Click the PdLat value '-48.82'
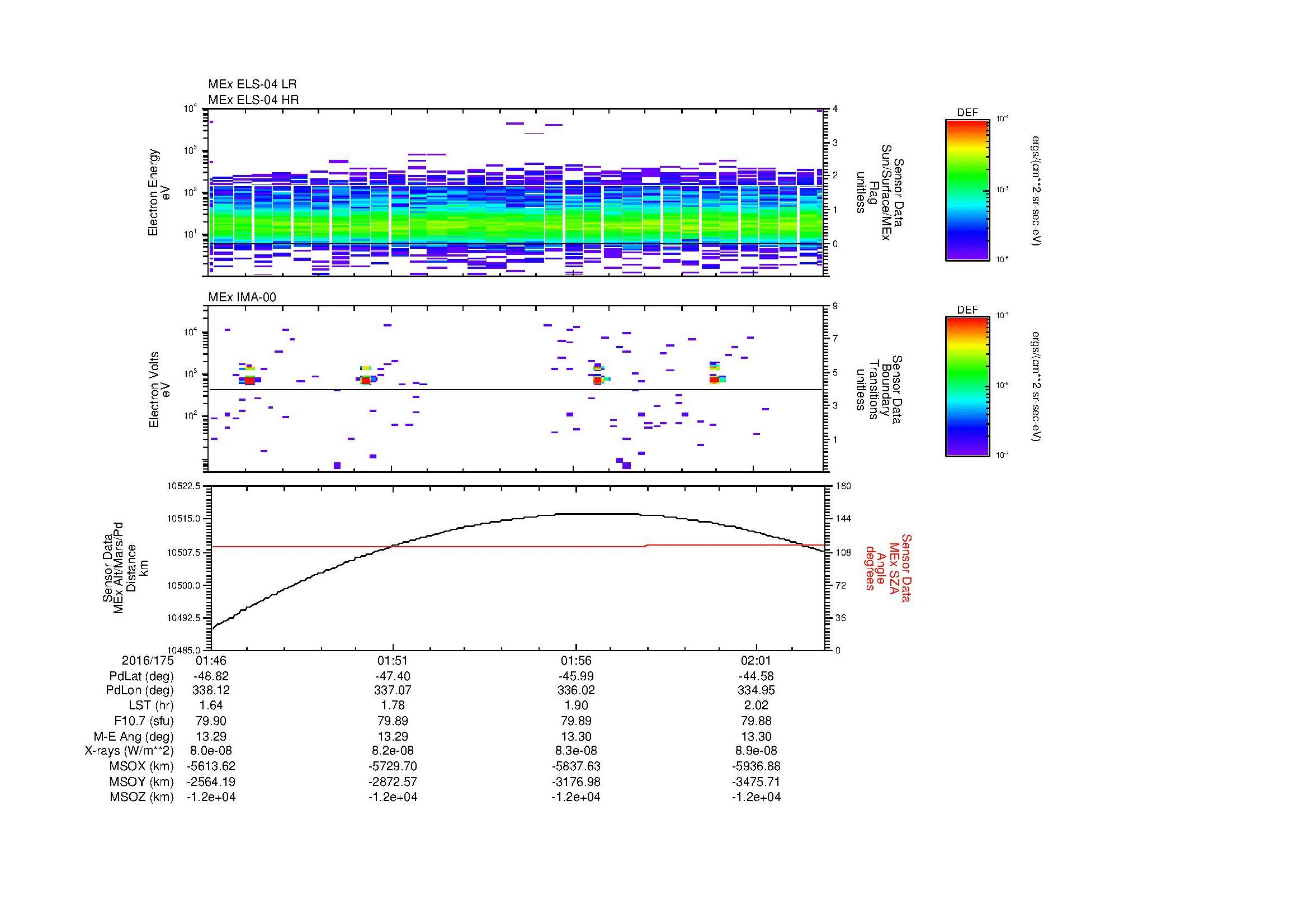The height and width of the screenshot is (924, 1308). [x=211, y=676]
